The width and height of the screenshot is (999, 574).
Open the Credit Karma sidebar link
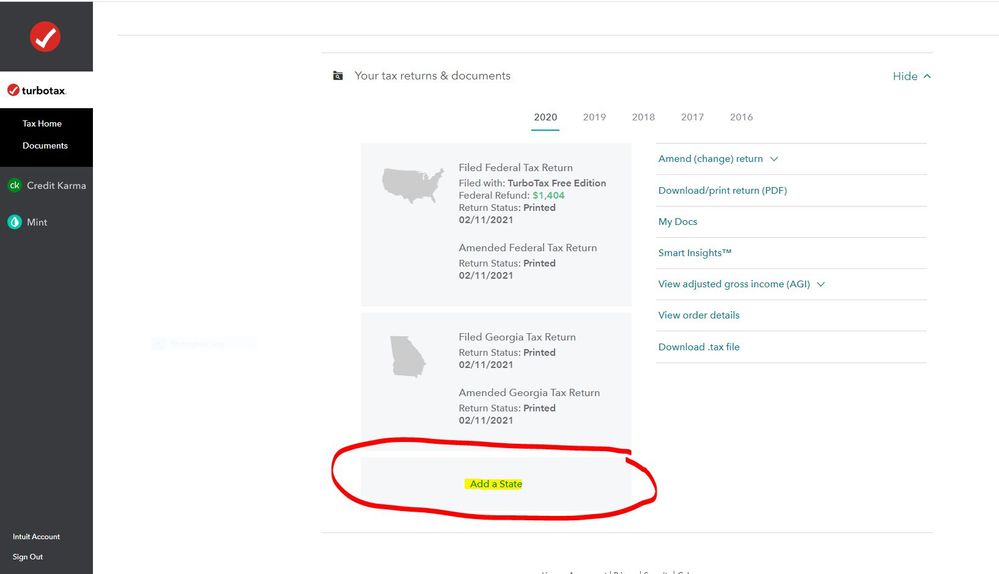pyautogui.click(x=56, y=185)
